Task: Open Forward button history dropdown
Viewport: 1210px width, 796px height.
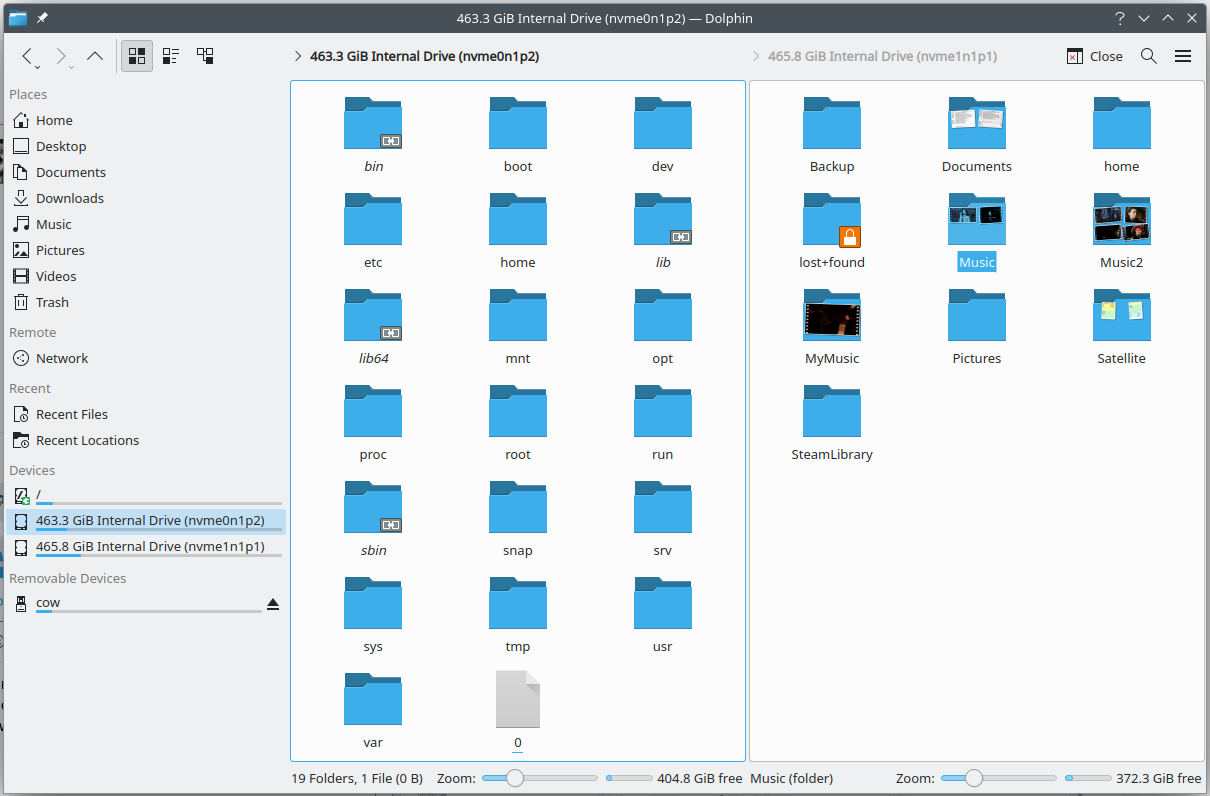Action: pos(71,67)
